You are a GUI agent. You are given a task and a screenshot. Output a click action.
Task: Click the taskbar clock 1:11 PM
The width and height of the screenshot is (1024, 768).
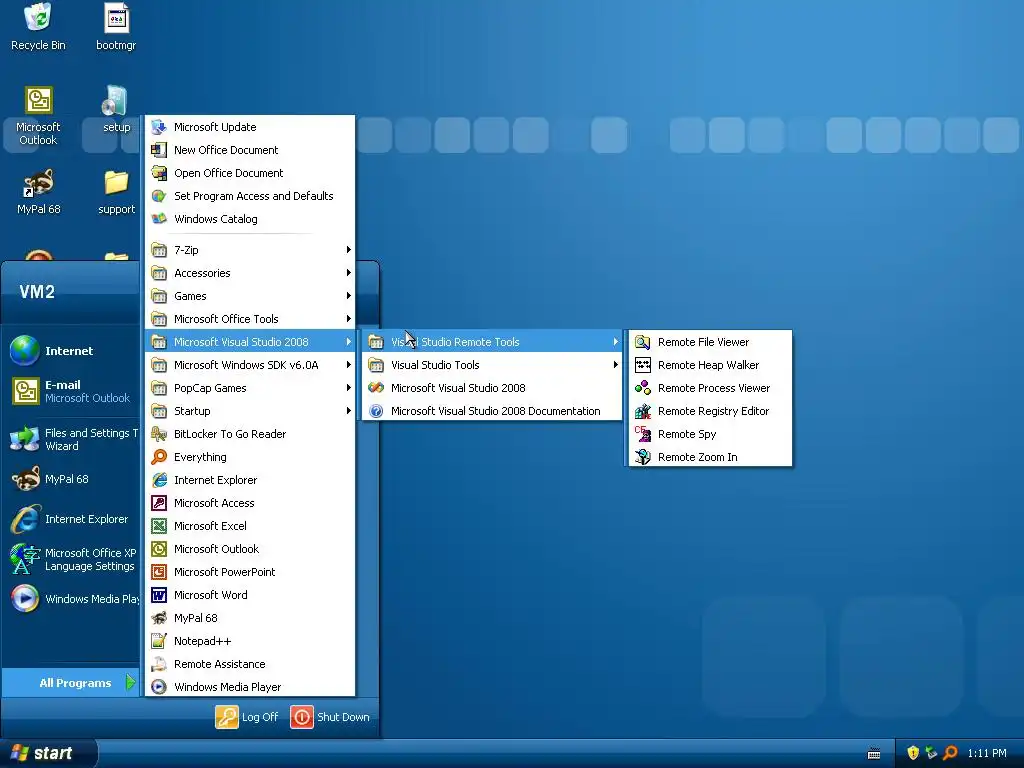click(987, 754)
